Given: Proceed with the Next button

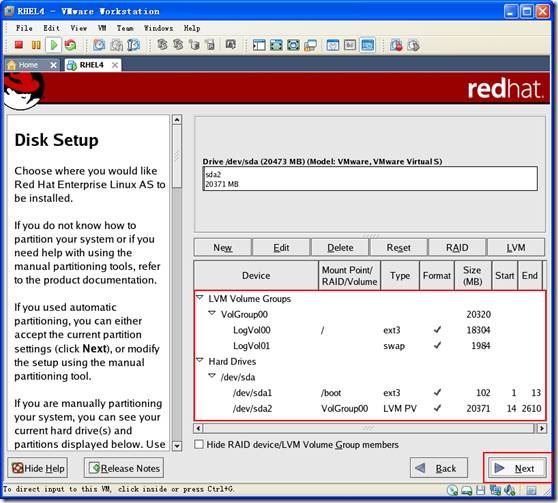Looking at the screenshot, I should [517, 468].
